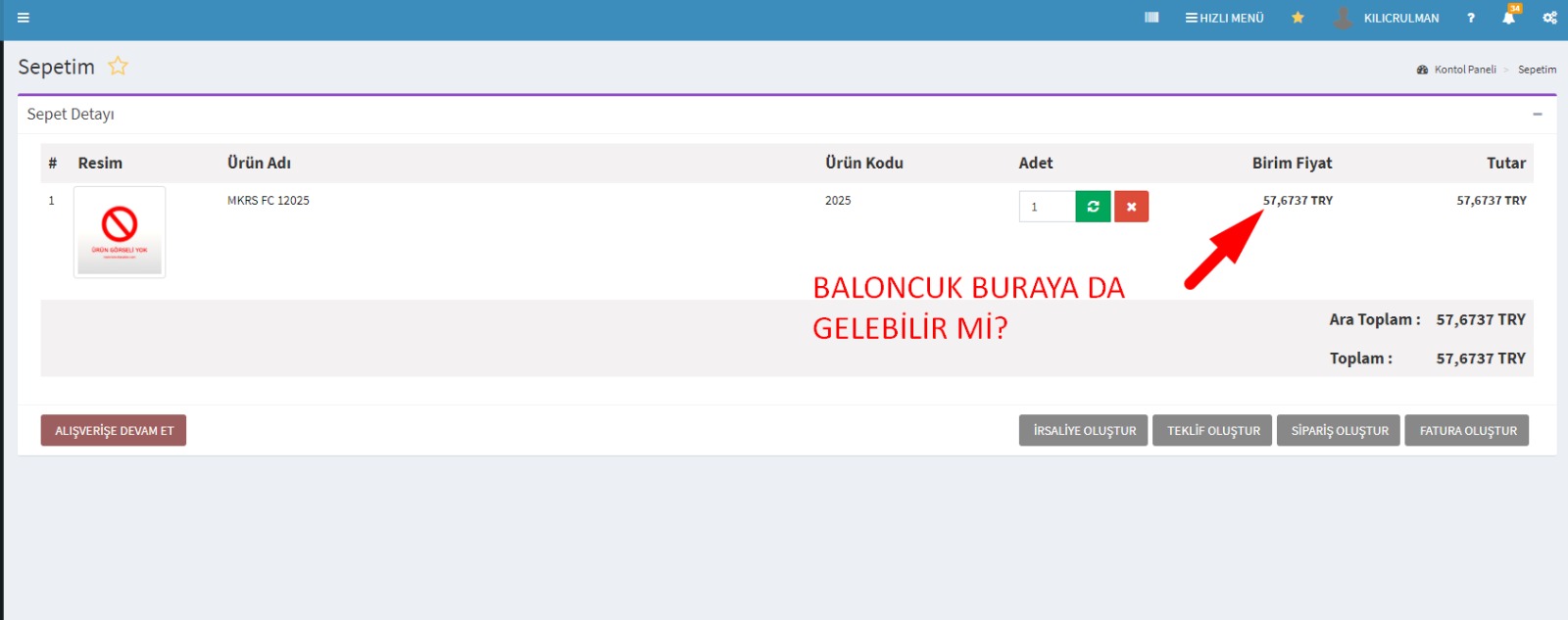Image resolution: width=1568 pixels, height=620 pixels.
Task: Open the help question mark icon
Action: tap(1470, 18)
